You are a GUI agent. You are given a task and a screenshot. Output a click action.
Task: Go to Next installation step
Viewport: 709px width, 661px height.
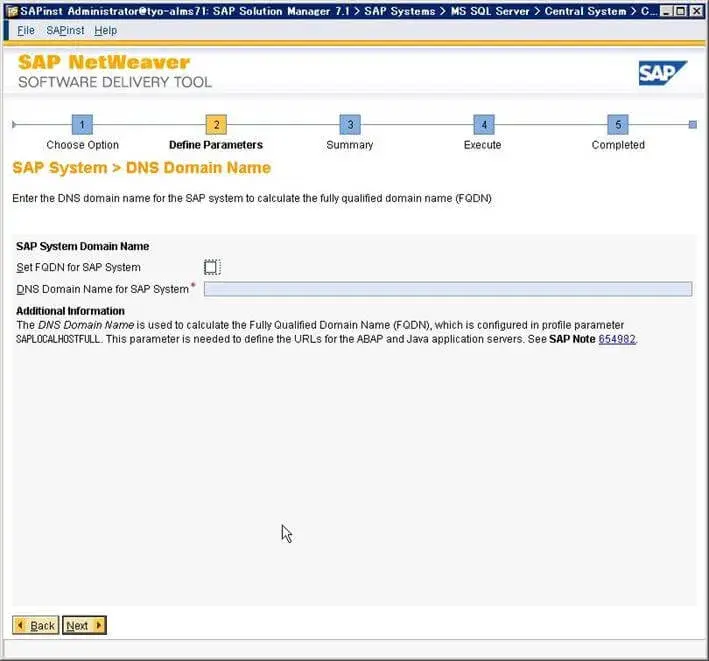coord(84,625)
